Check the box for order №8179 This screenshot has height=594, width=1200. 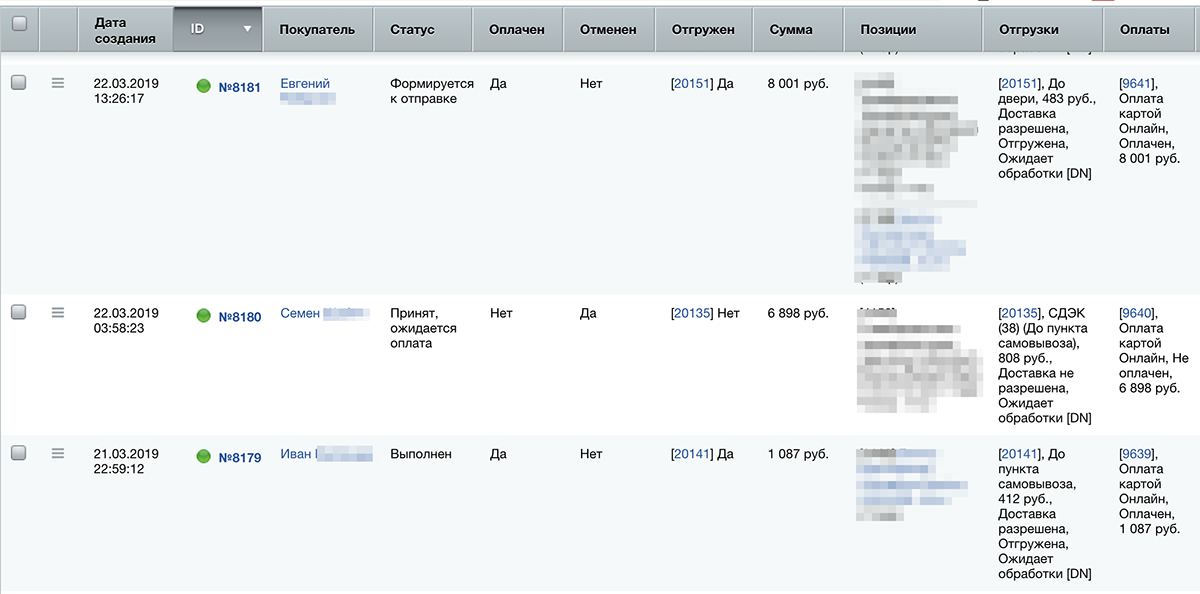[x=19, y=453]
